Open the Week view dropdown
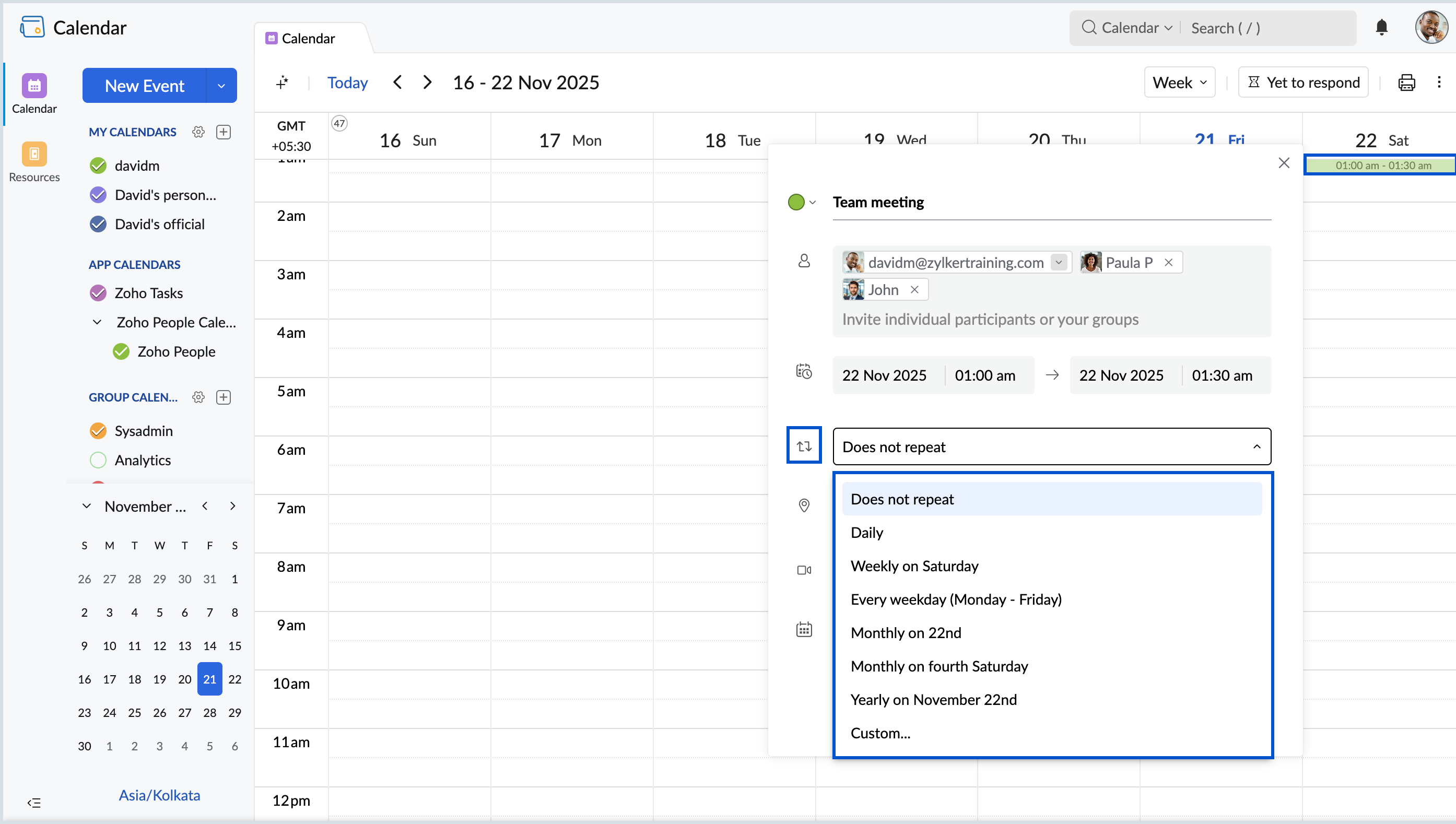 (x=1179, y=82)
